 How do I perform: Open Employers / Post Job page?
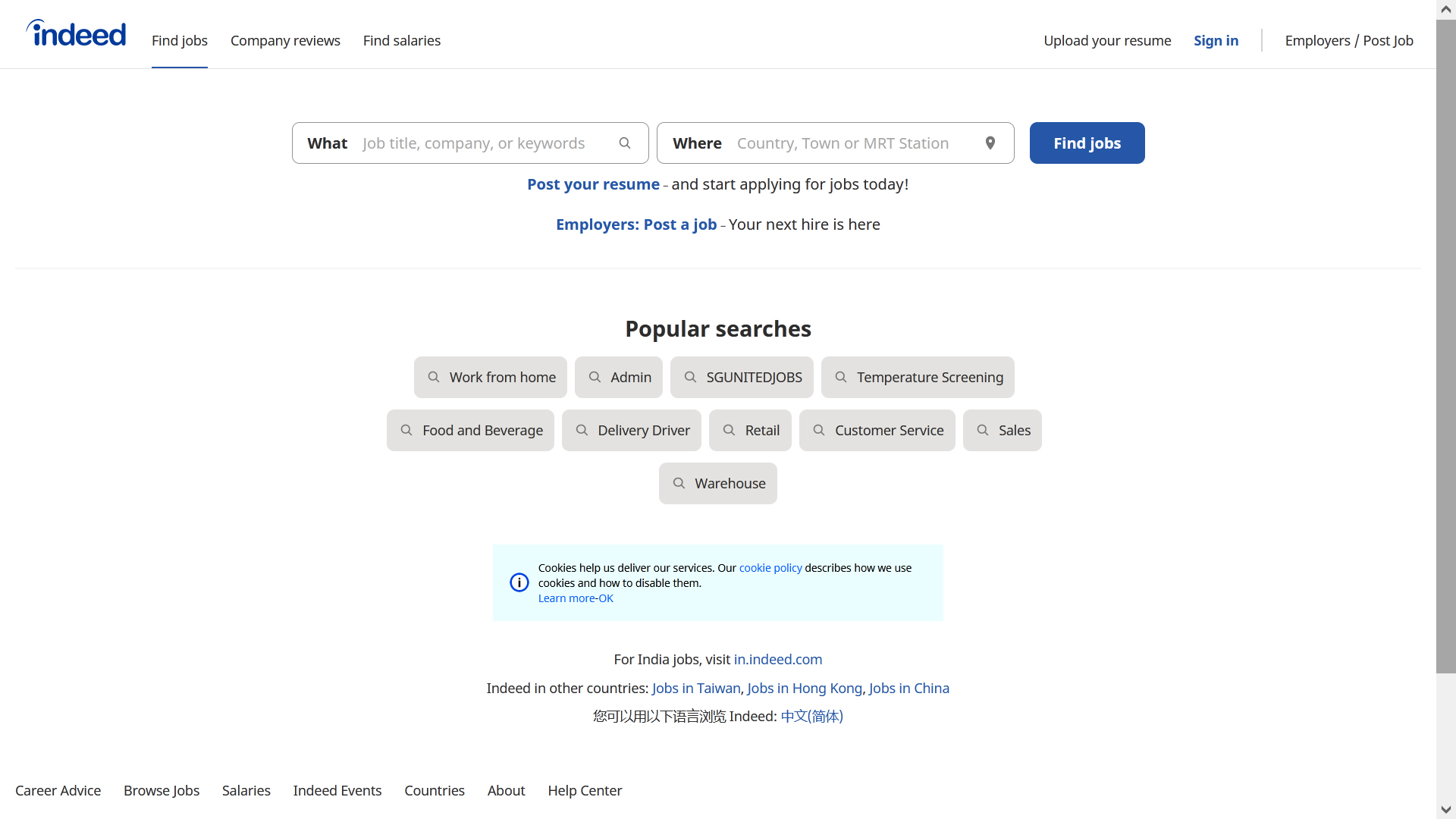coord(1349,41)
